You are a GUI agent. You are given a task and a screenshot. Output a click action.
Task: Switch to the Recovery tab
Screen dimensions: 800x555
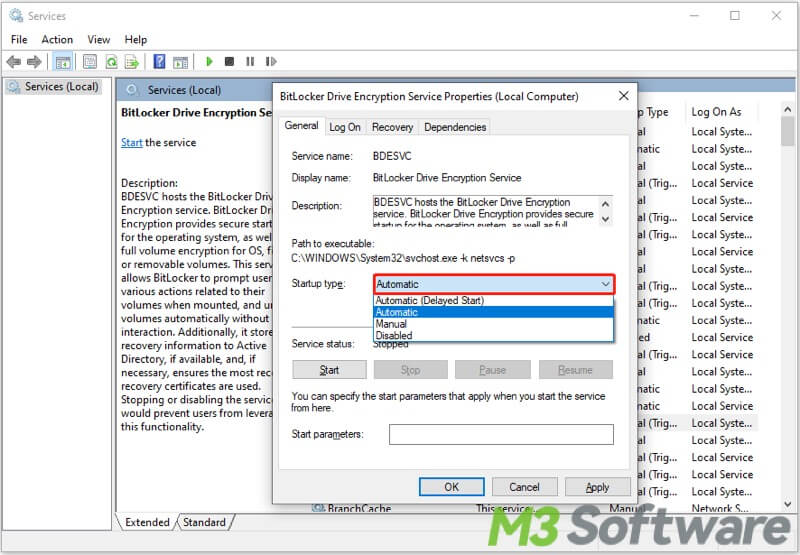[x=392, y=127]
